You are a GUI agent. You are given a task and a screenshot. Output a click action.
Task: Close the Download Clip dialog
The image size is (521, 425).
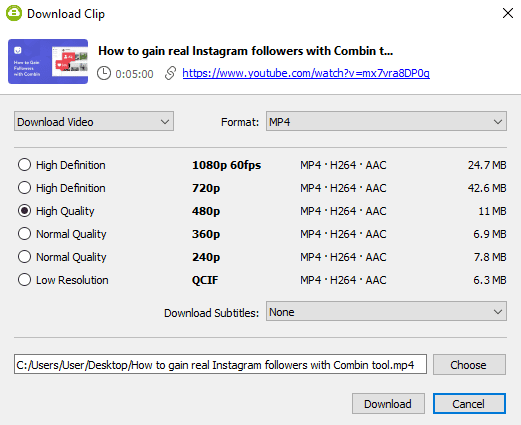(508, 13)
